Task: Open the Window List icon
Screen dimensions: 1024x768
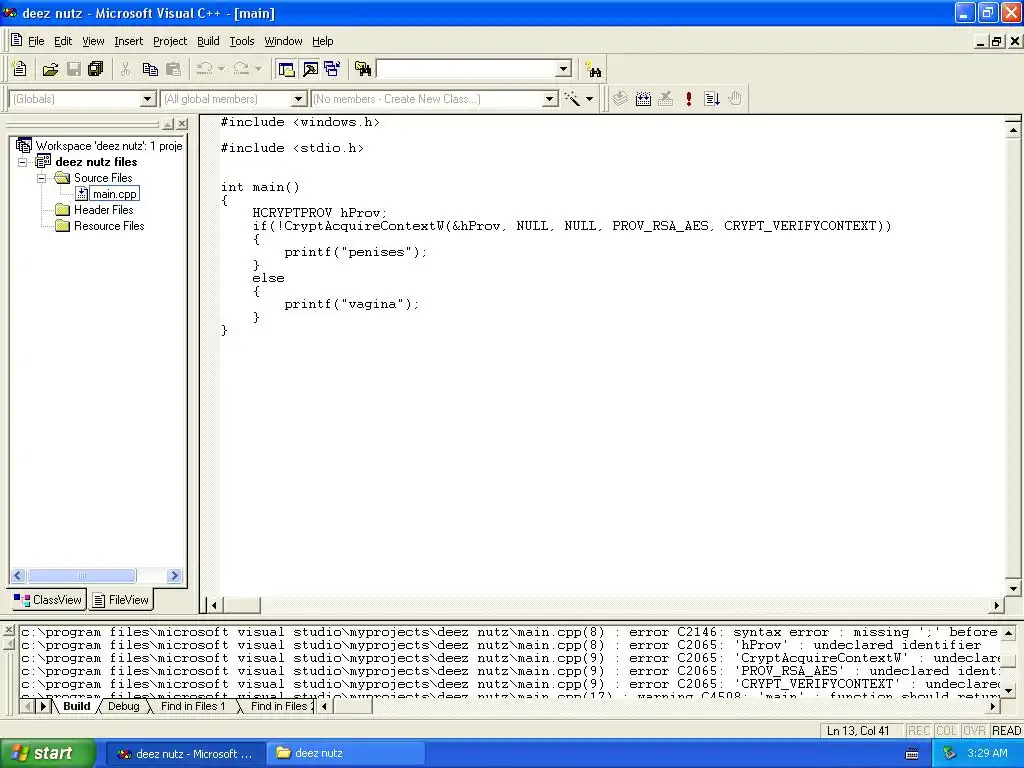Action: [332, 69]
